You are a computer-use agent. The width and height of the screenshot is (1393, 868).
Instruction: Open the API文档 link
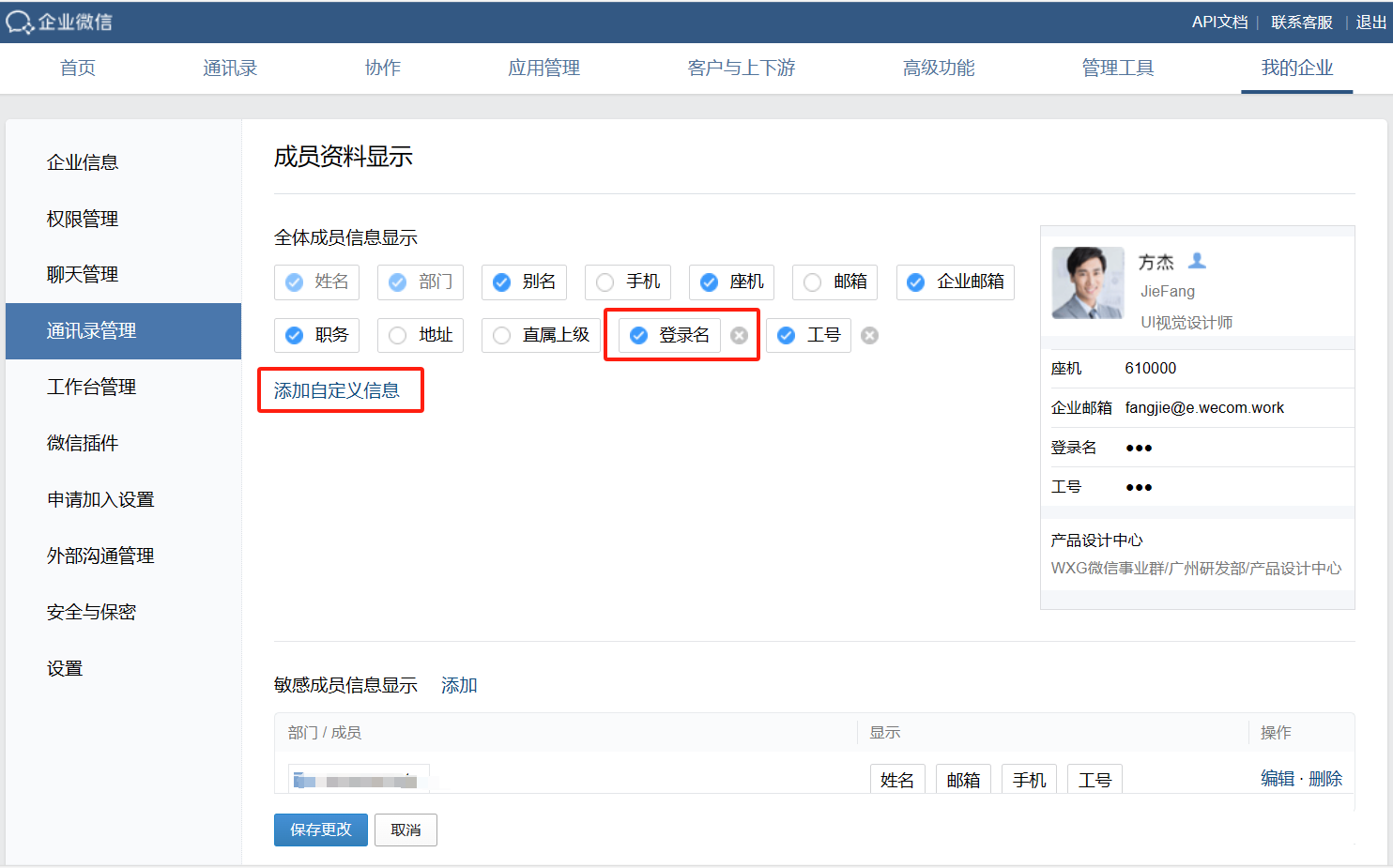click(1220, 23)
